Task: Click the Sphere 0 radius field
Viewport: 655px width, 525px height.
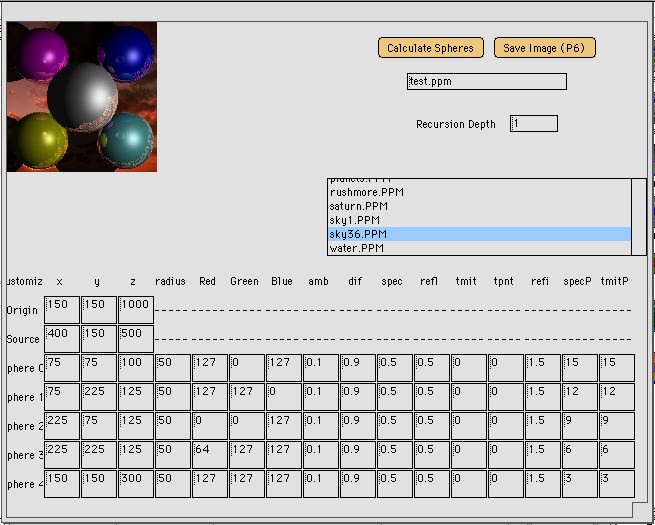Action: coord(173,368)
